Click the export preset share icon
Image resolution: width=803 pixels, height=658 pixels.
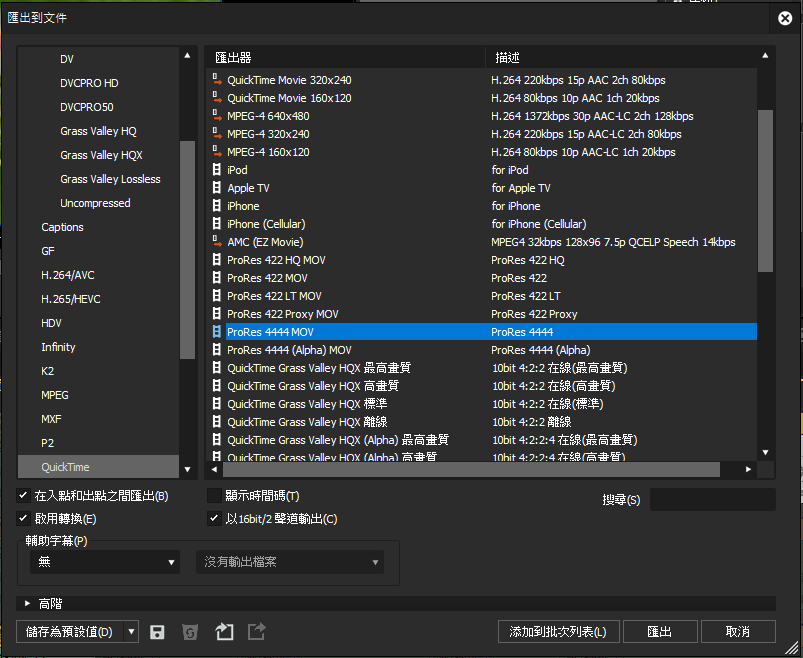click(x=257, y=631)
